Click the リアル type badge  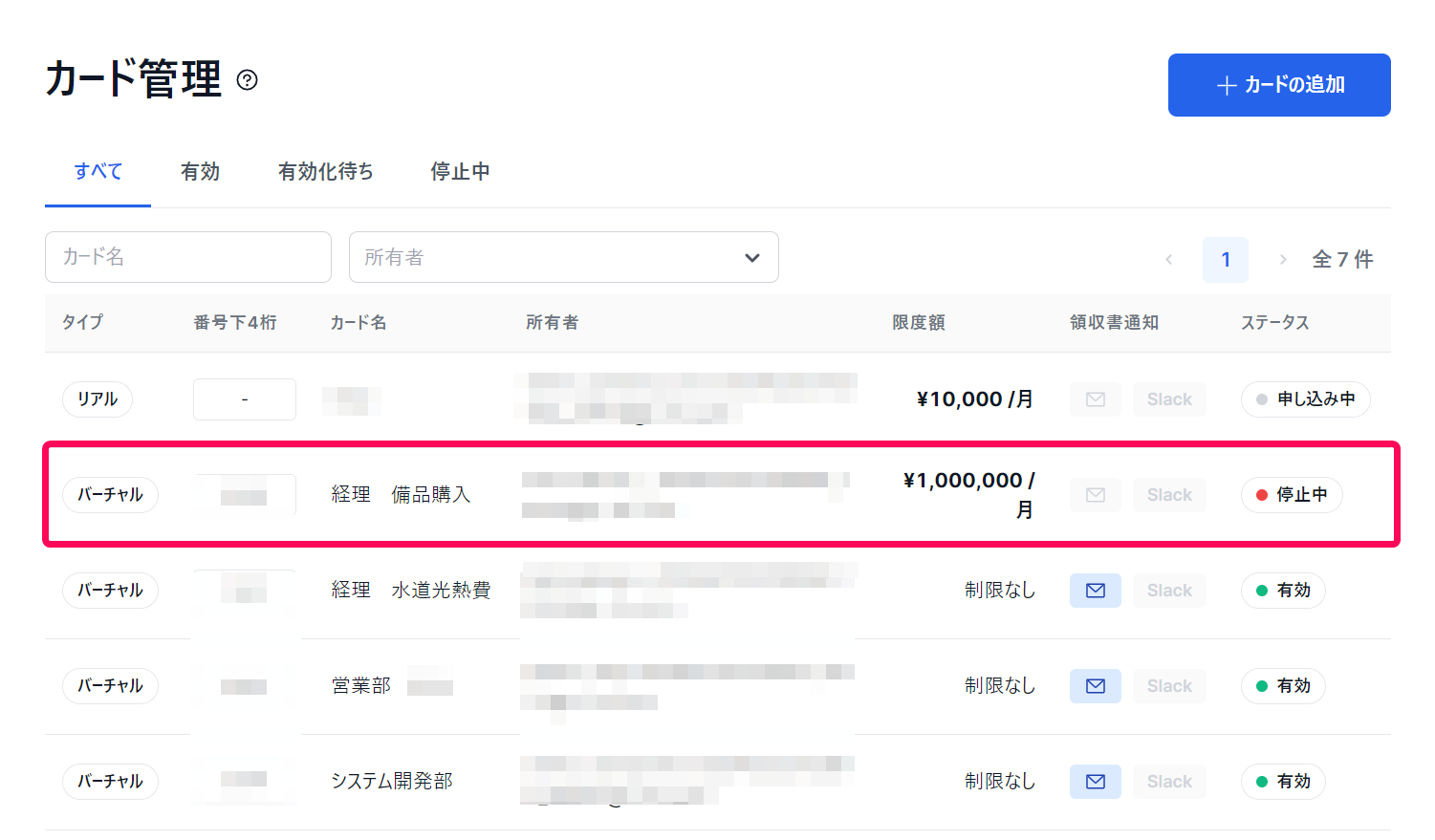(x=98, y=399)
